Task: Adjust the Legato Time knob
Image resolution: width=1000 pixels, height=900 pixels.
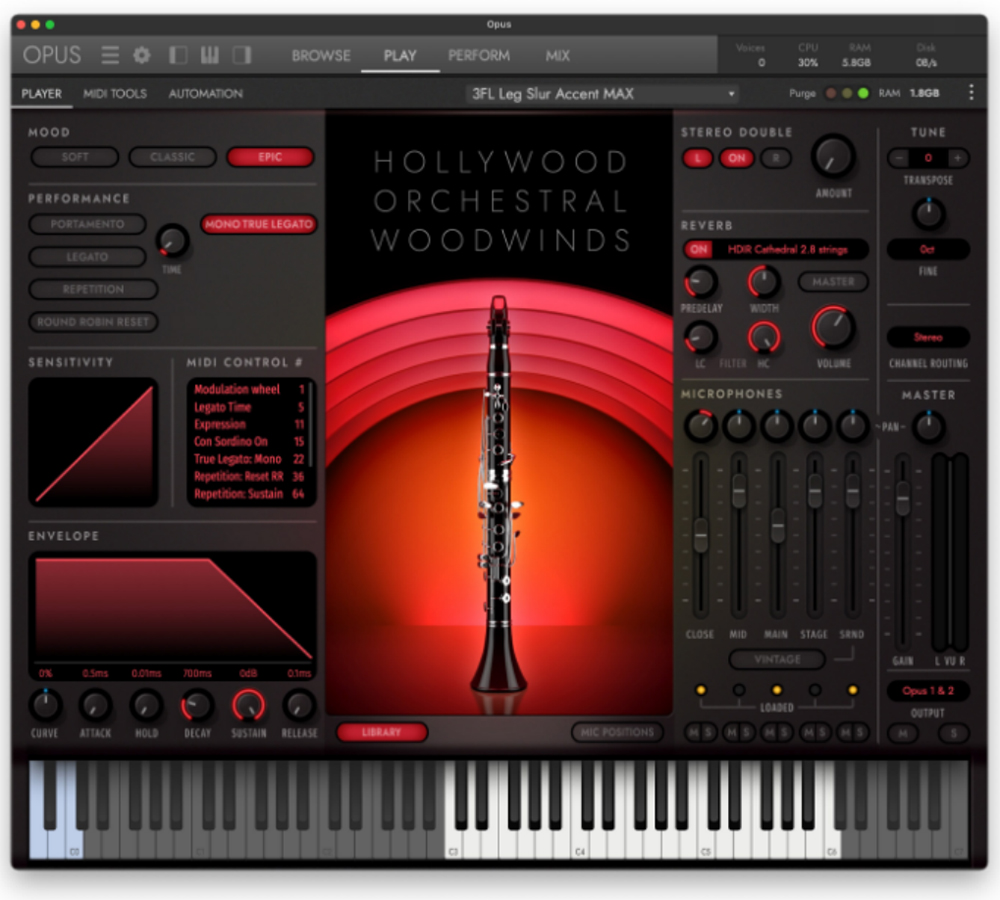Action: [172, 240]
